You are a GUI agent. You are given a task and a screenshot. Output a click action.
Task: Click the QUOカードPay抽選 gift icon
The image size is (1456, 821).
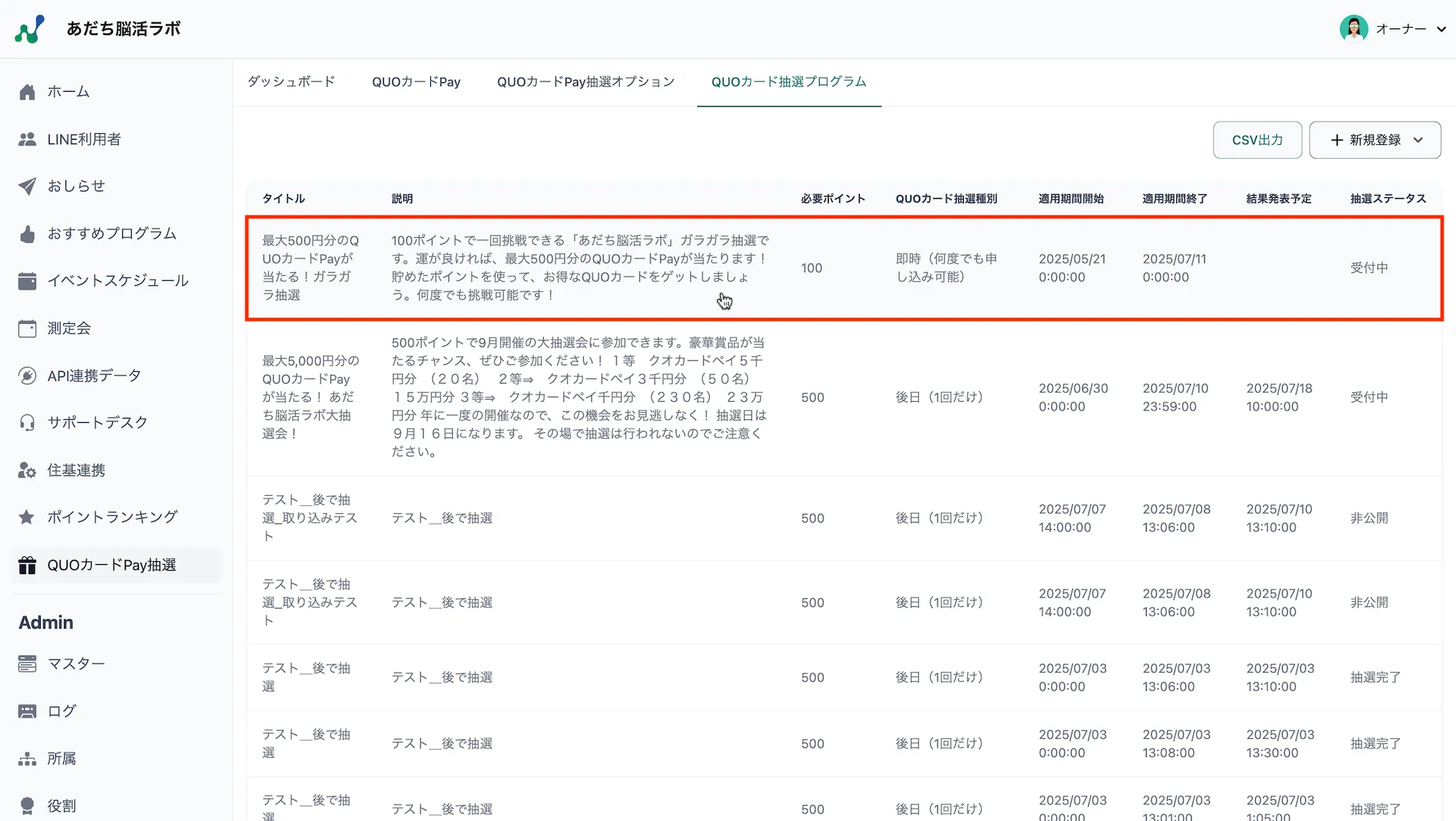(28, 565)
